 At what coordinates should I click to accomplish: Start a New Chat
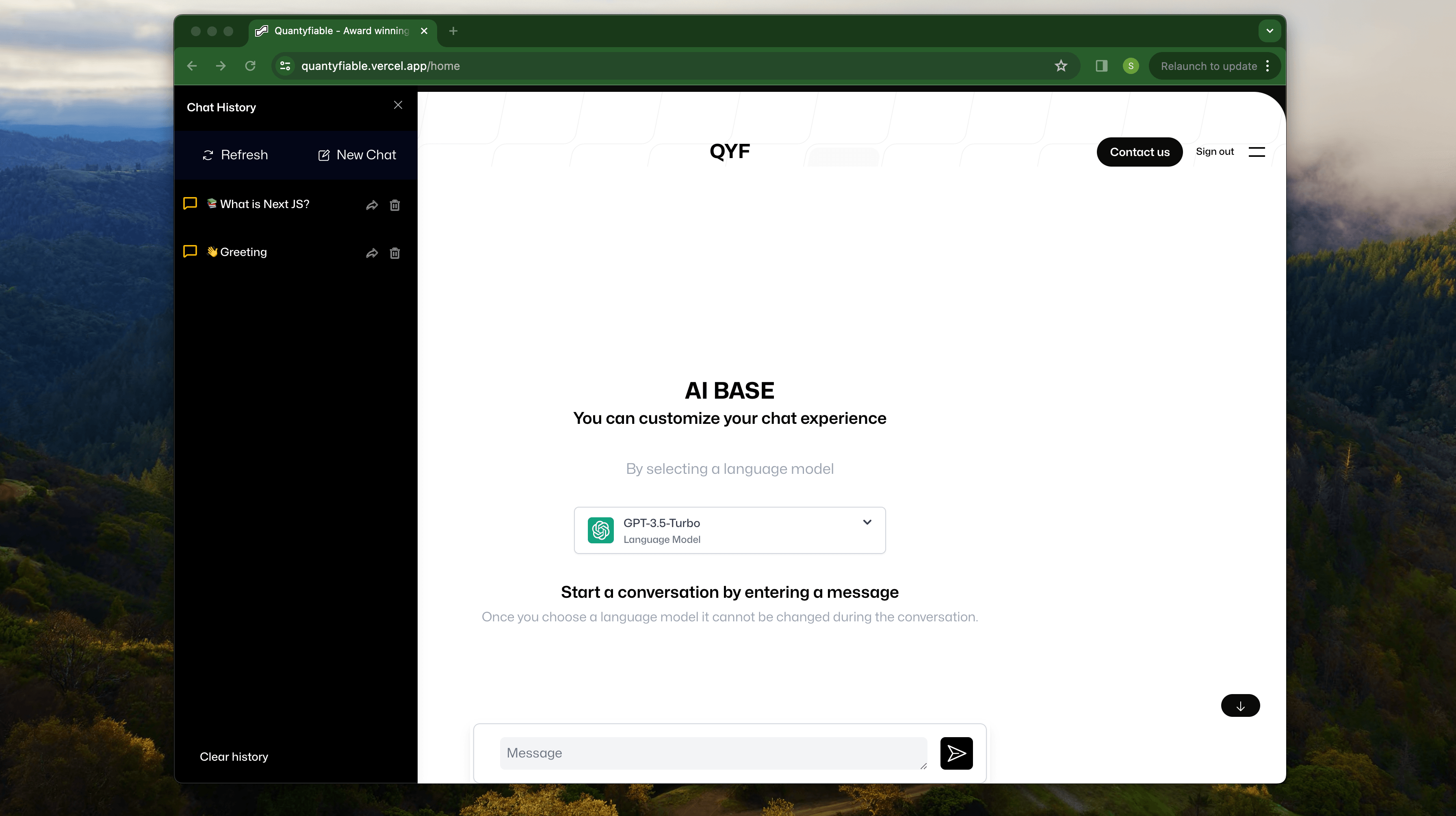pyautogui.click(x=357, y=155)
